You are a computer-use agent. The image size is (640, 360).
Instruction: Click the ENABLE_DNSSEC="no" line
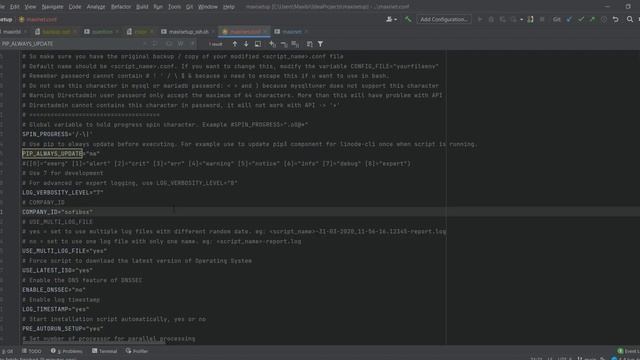tap(54, 290)
